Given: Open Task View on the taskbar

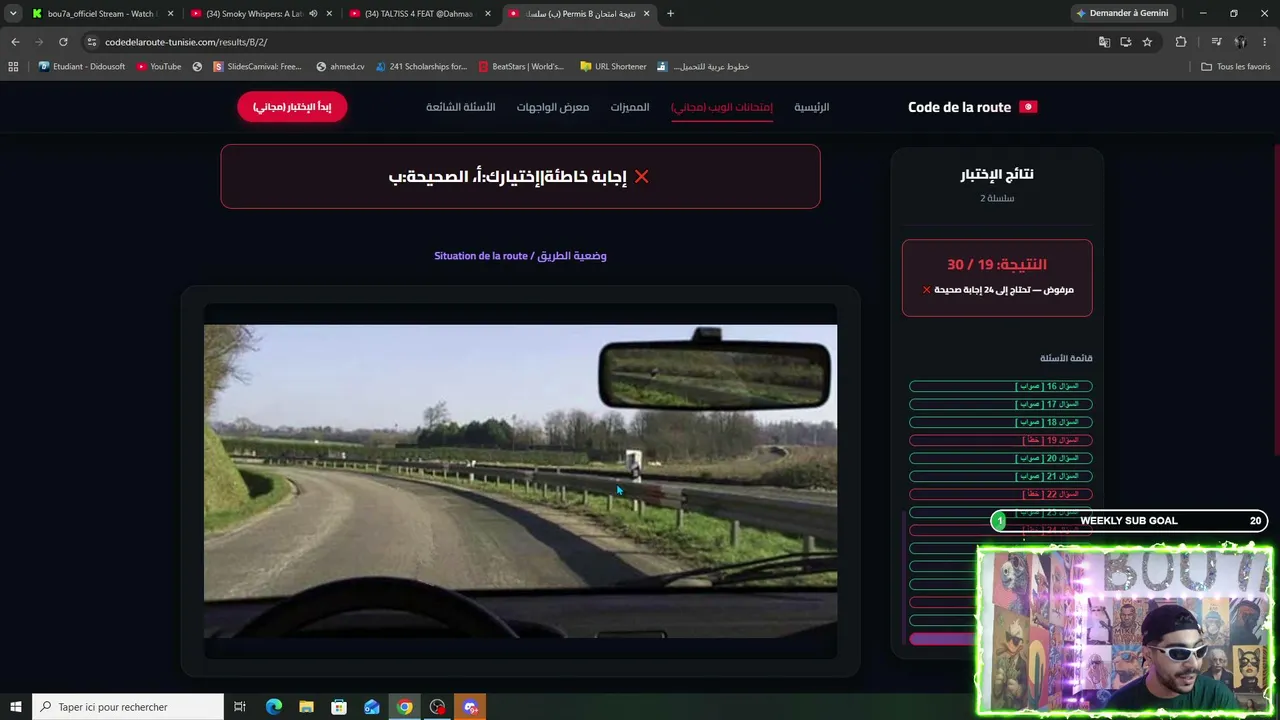Looking at the screenshot, I should (240, 707).
